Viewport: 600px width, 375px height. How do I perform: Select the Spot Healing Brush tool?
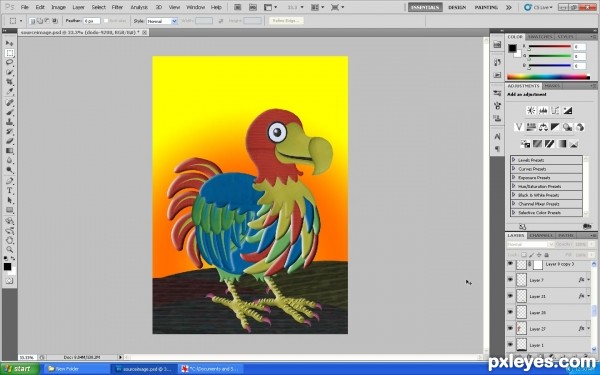tap(10, 102)
